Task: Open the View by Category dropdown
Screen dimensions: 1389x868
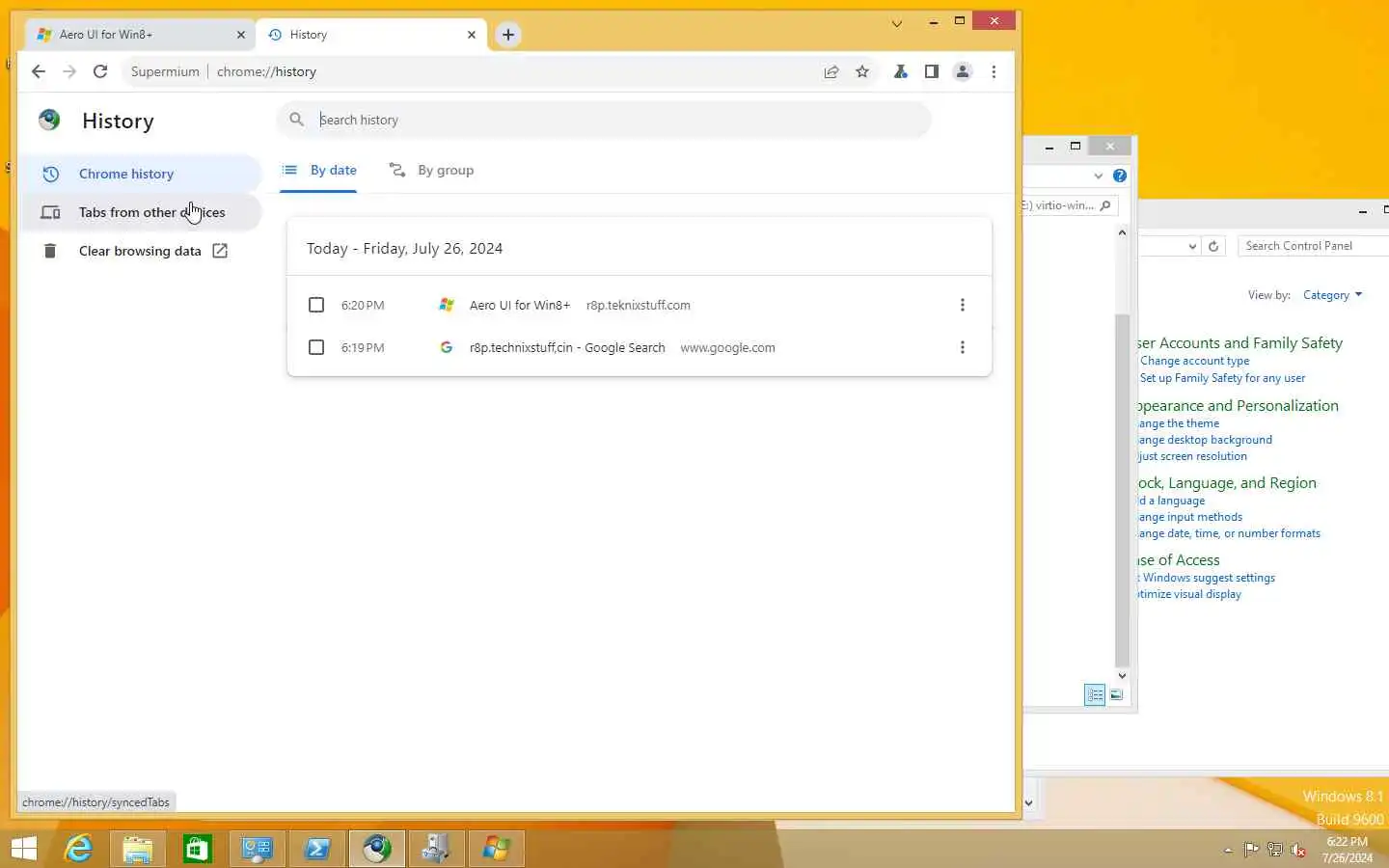Action: click(1332, 295)
